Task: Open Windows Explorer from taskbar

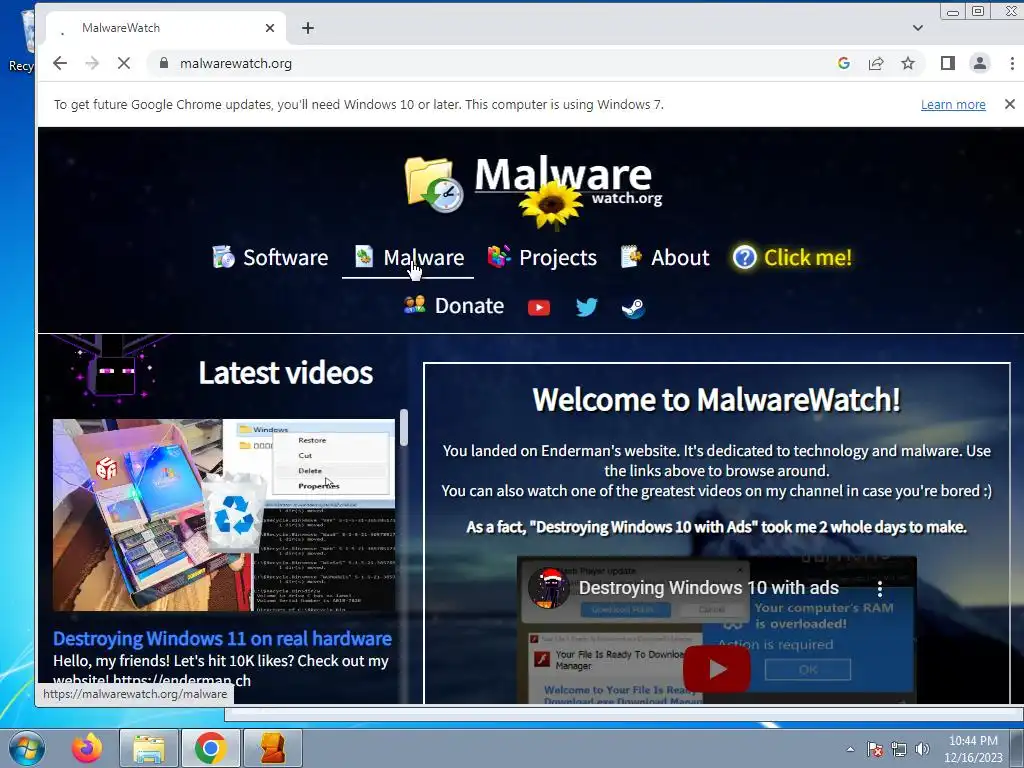Action: pos(149,748)
